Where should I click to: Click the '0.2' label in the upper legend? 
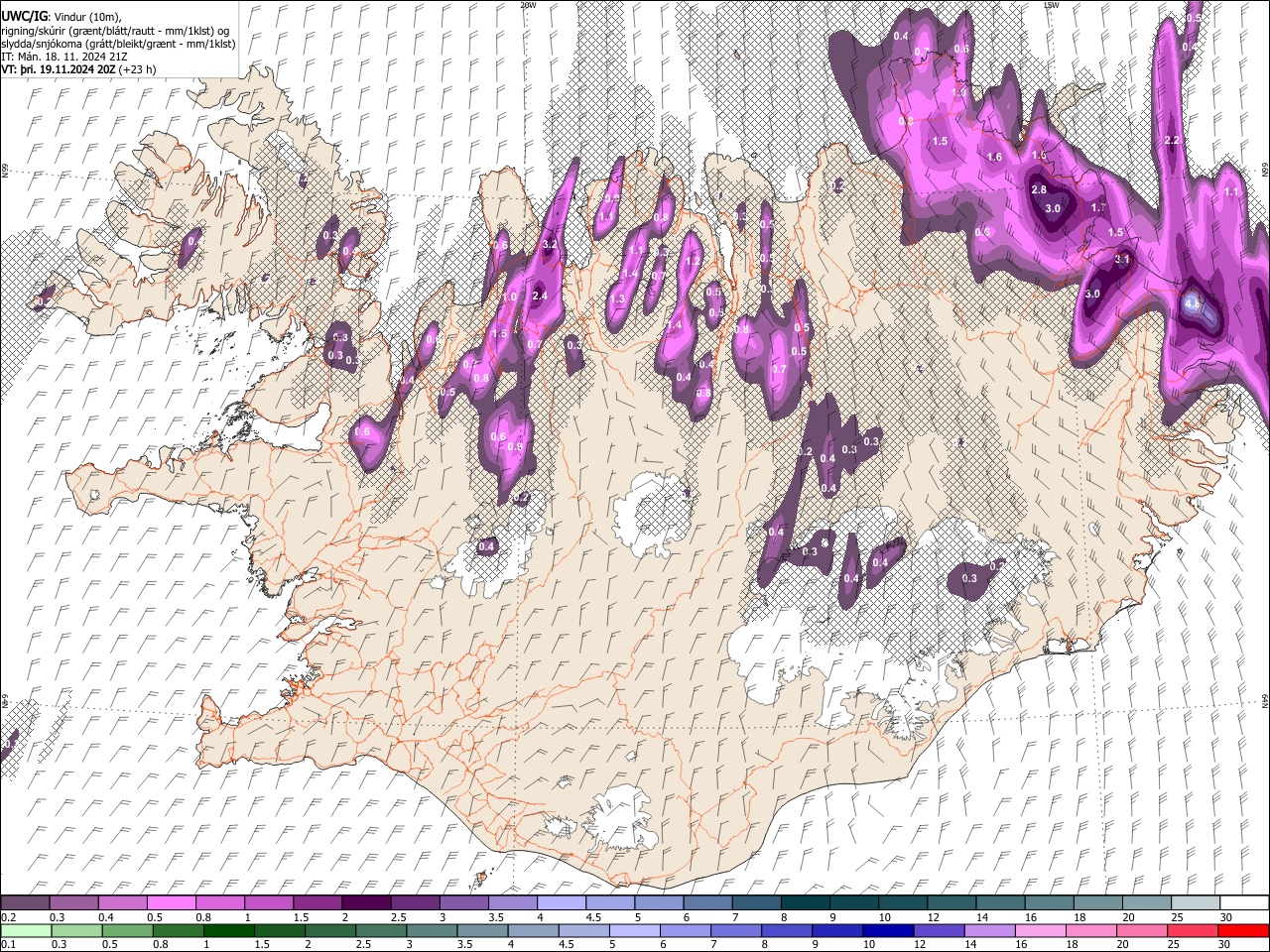point(8,917)
